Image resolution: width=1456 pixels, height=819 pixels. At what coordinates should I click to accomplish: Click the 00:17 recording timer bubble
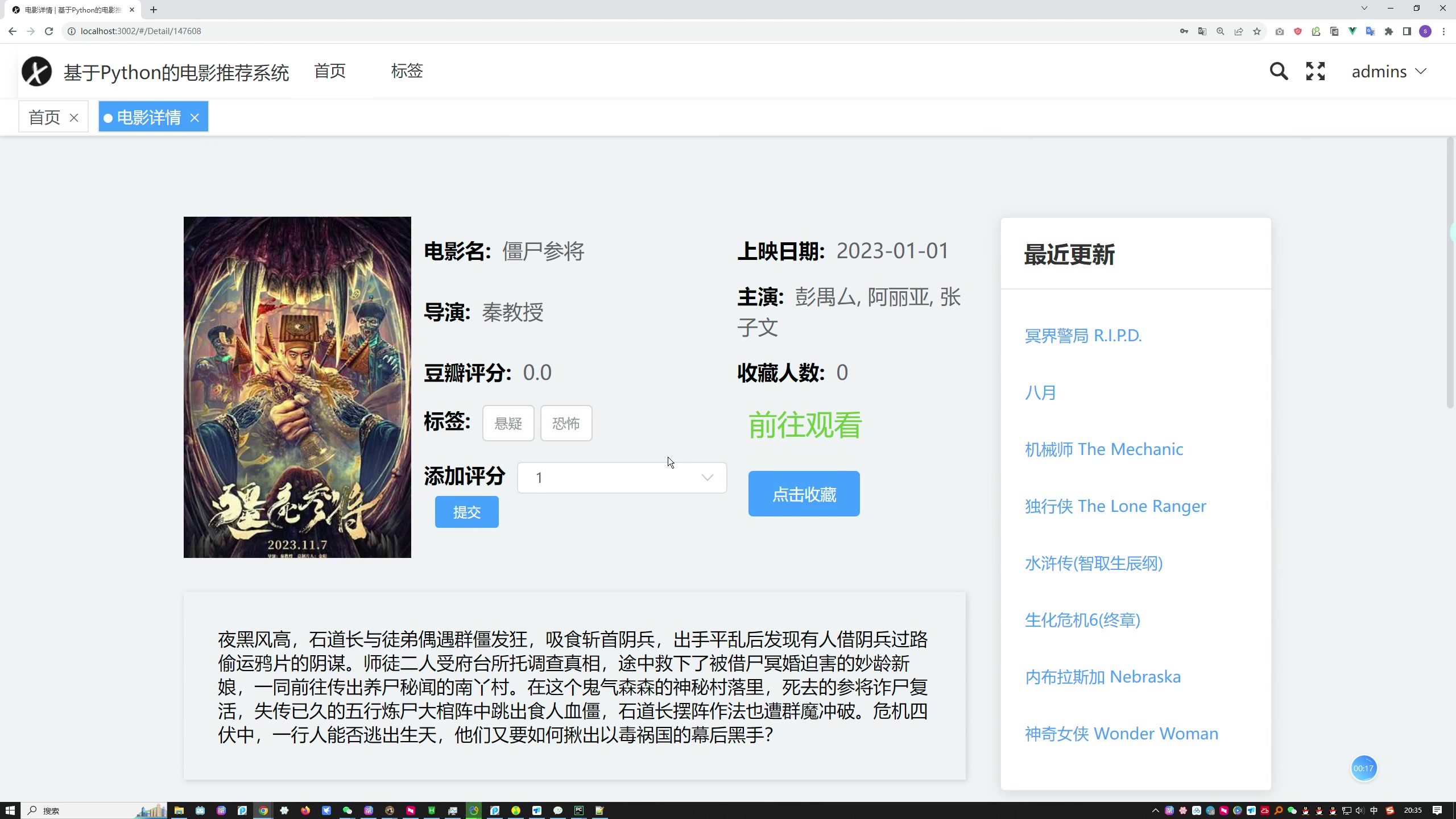point(1363,768)
